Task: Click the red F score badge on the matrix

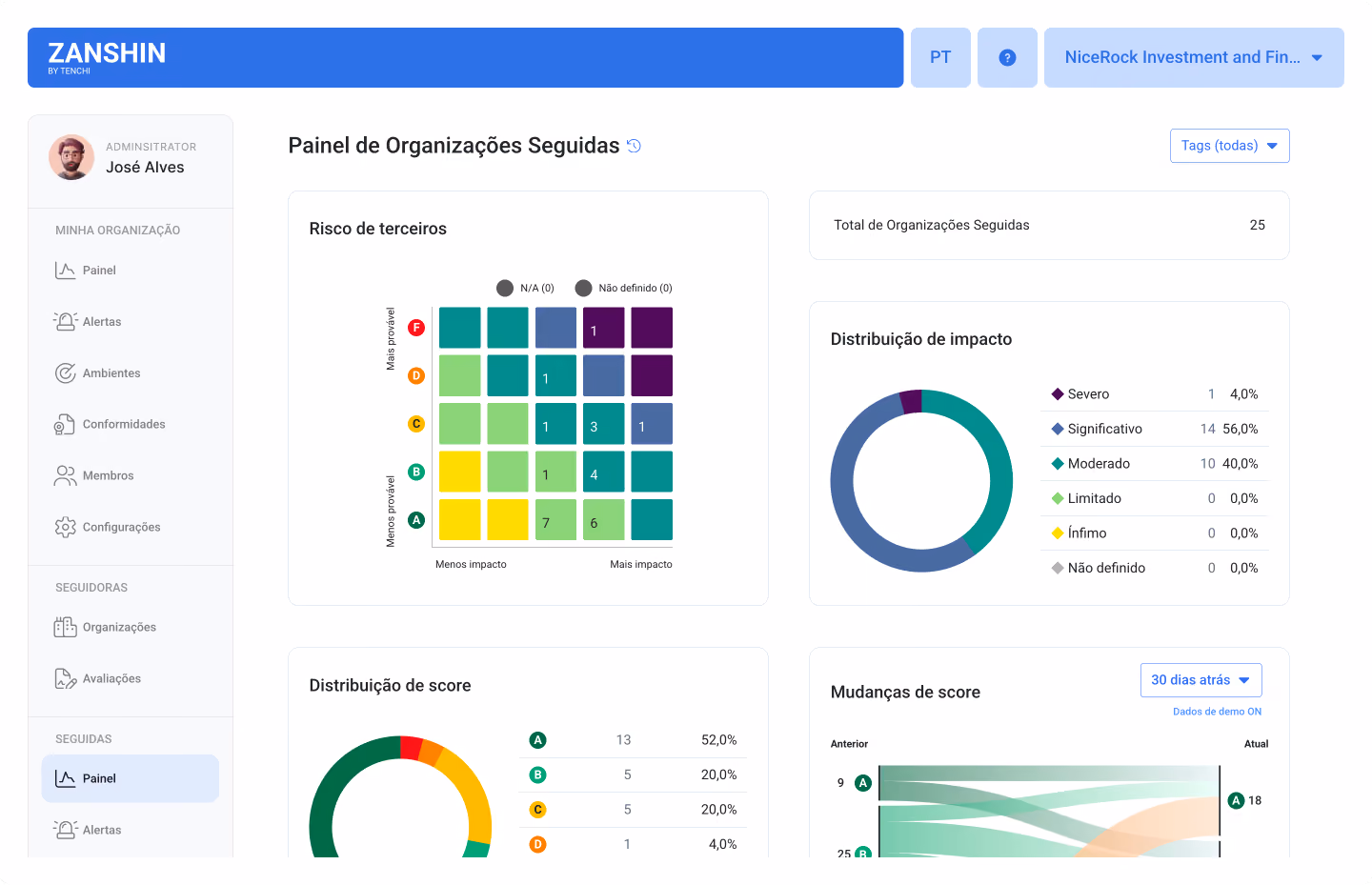Action: click(416, 328)
